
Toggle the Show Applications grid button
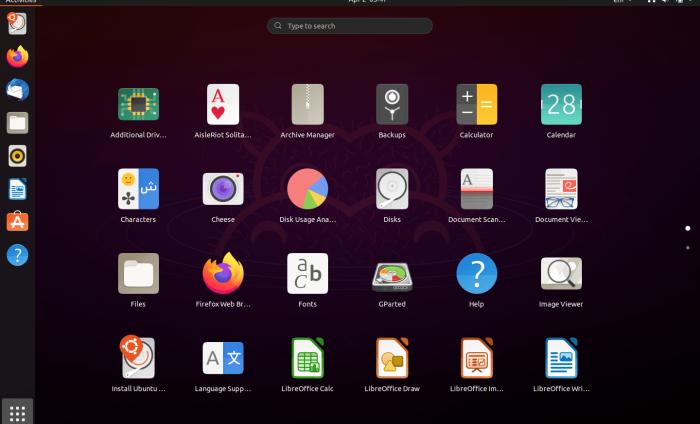click(x=17, y=410)
